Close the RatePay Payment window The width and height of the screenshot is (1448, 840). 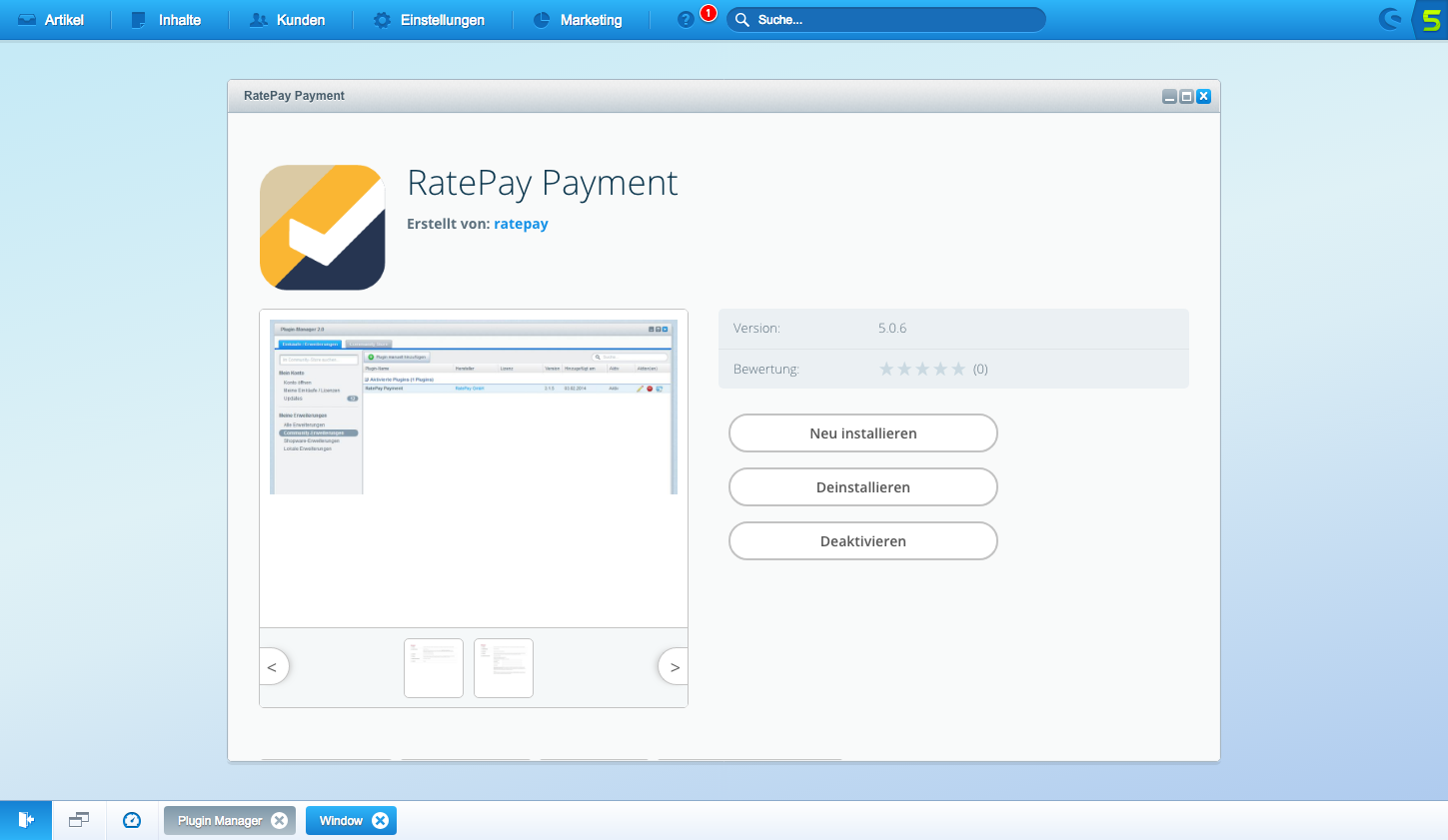[1203, 96]
